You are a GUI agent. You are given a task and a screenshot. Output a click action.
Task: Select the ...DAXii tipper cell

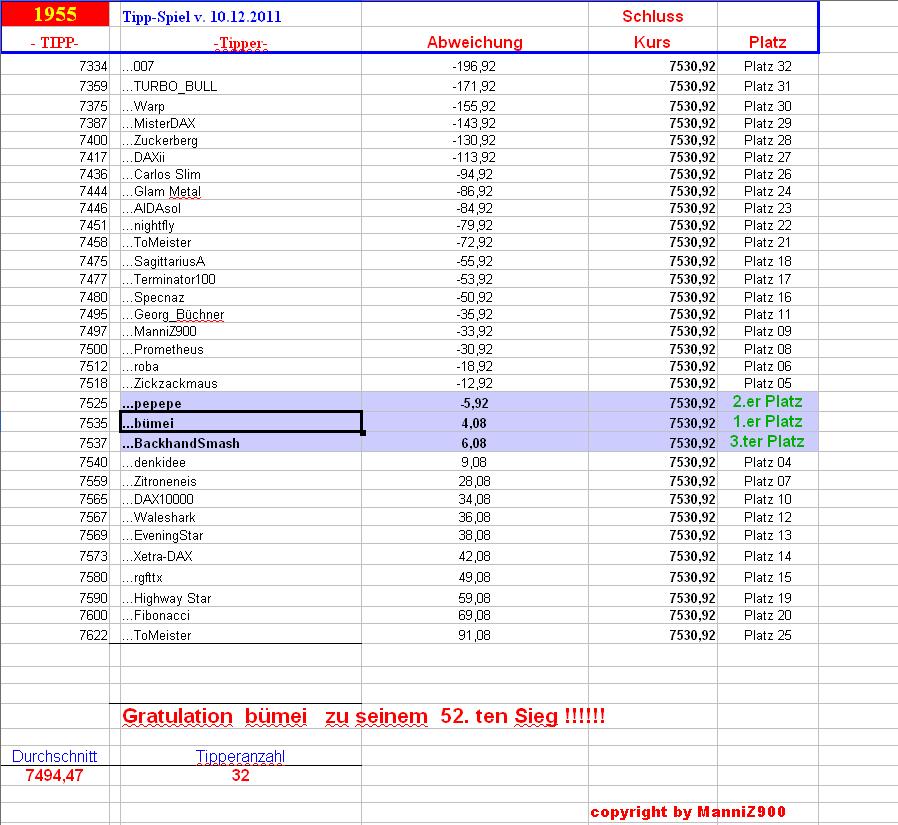(241, 157)
